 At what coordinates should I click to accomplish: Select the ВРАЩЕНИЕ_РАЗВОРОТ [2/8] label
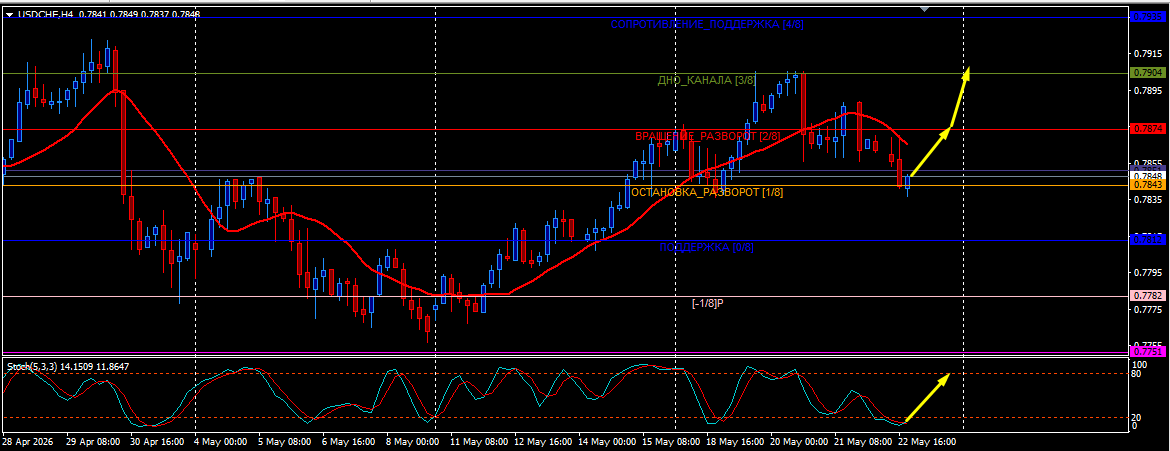[707, 137]
